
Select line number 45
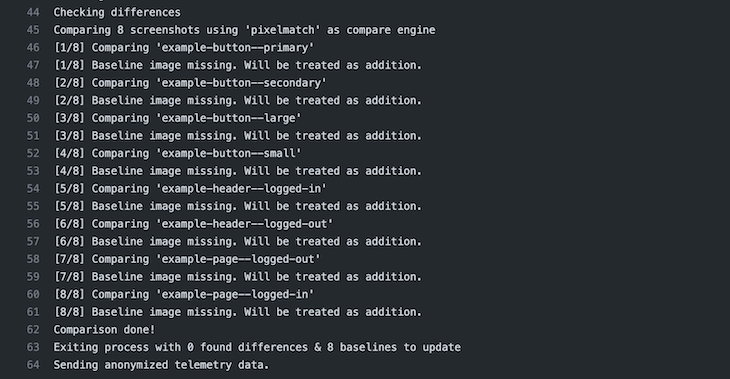[33, 30]
